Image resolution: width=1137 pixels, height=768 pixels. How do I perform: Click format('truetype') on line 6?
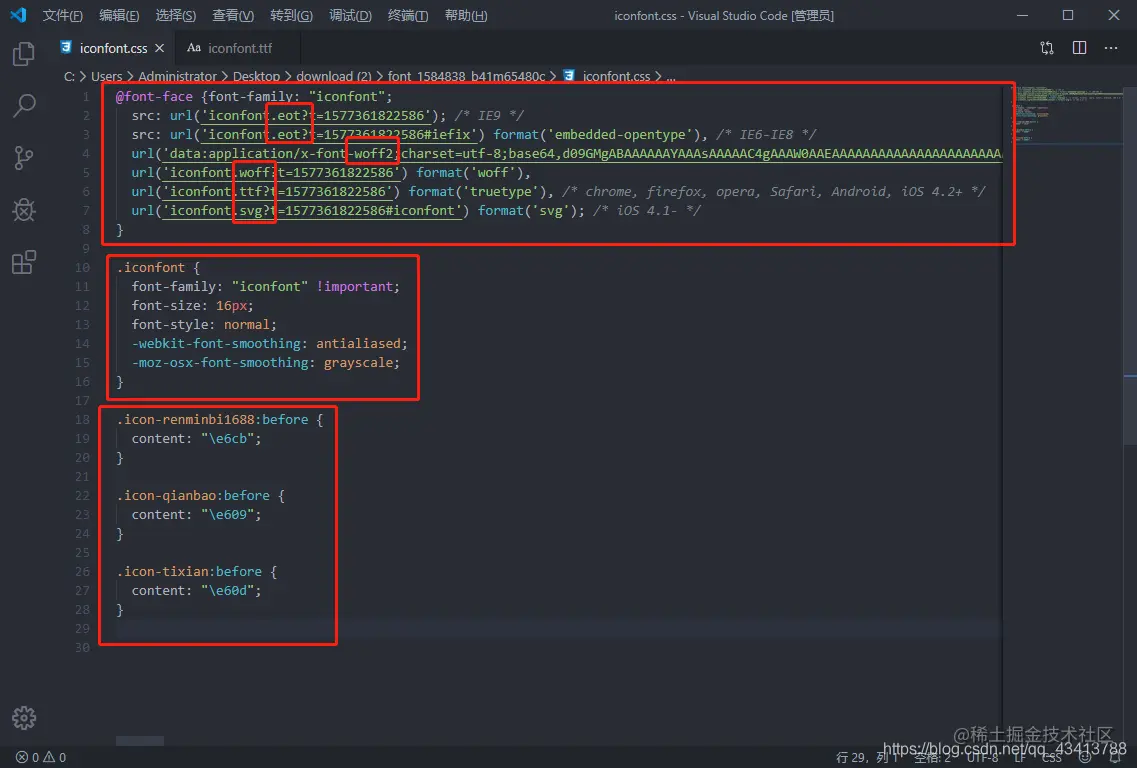pos(477,191)
